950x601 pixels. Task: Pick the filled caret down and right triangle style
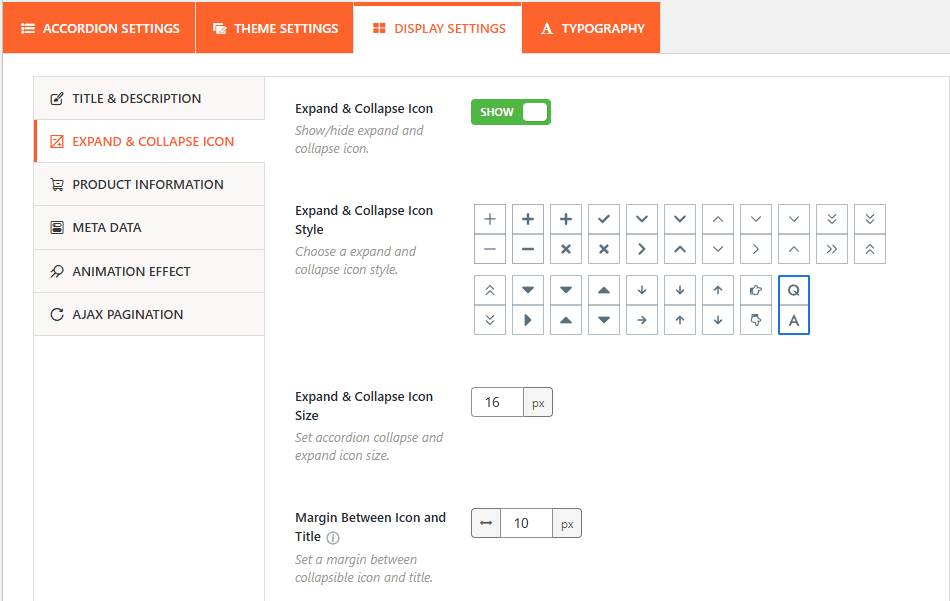tap(527, 305)
